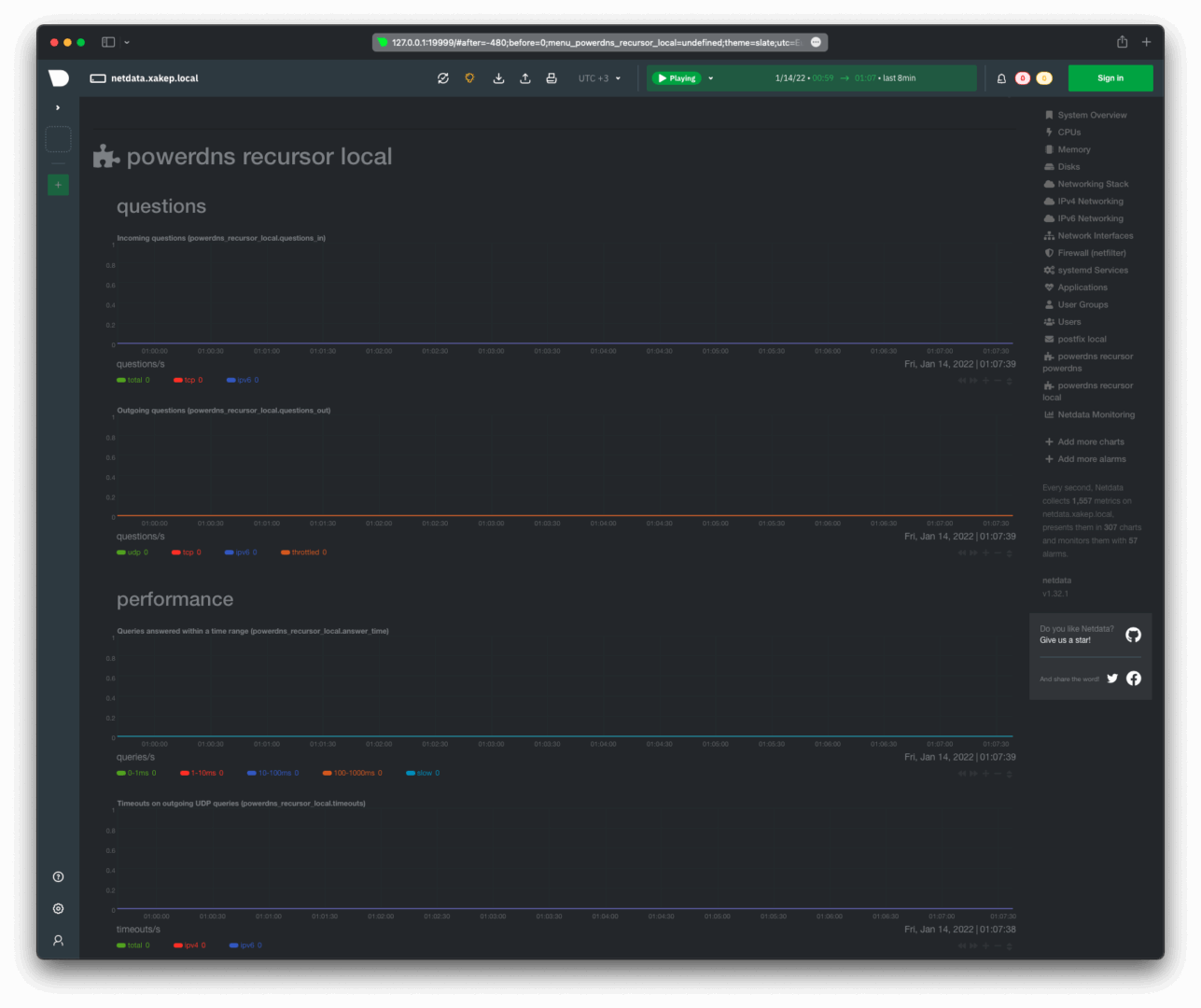Click the red critical alarms badge
This screenshot has height=1008, width=1201.
coord(1023,78)
